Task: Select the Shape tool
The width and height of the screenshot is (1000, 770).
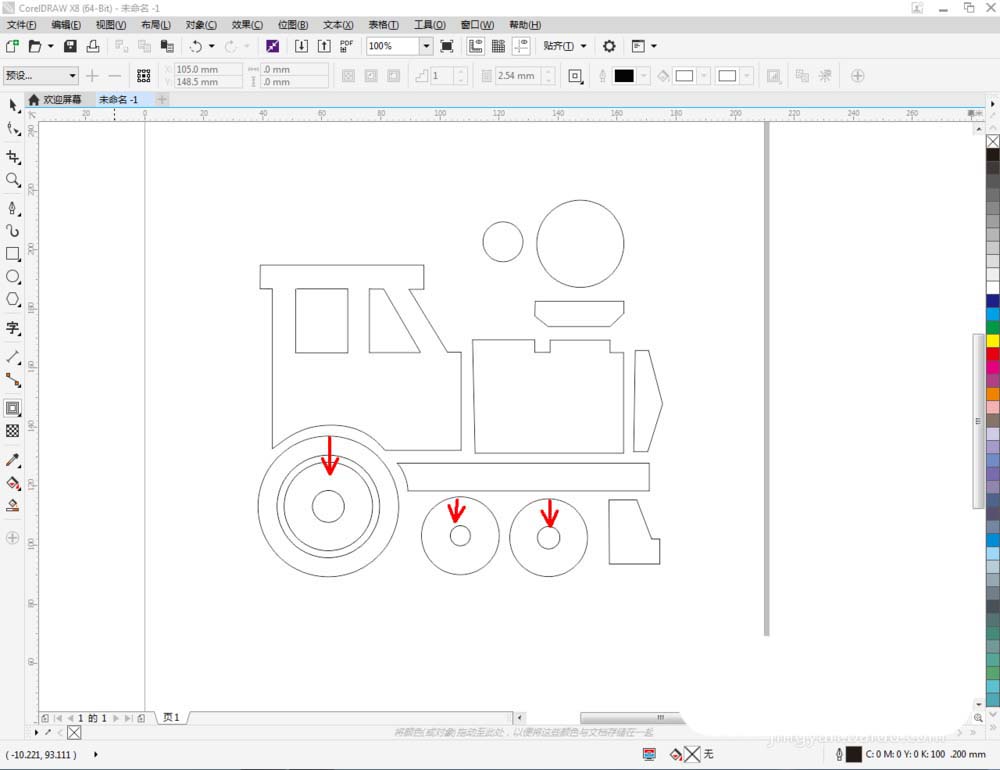Action: click(x=13, y=129)
